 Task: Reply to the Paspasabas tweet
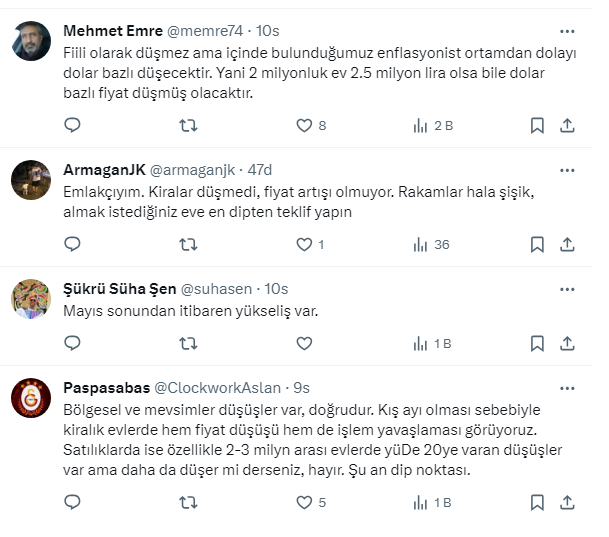(72, 503)
